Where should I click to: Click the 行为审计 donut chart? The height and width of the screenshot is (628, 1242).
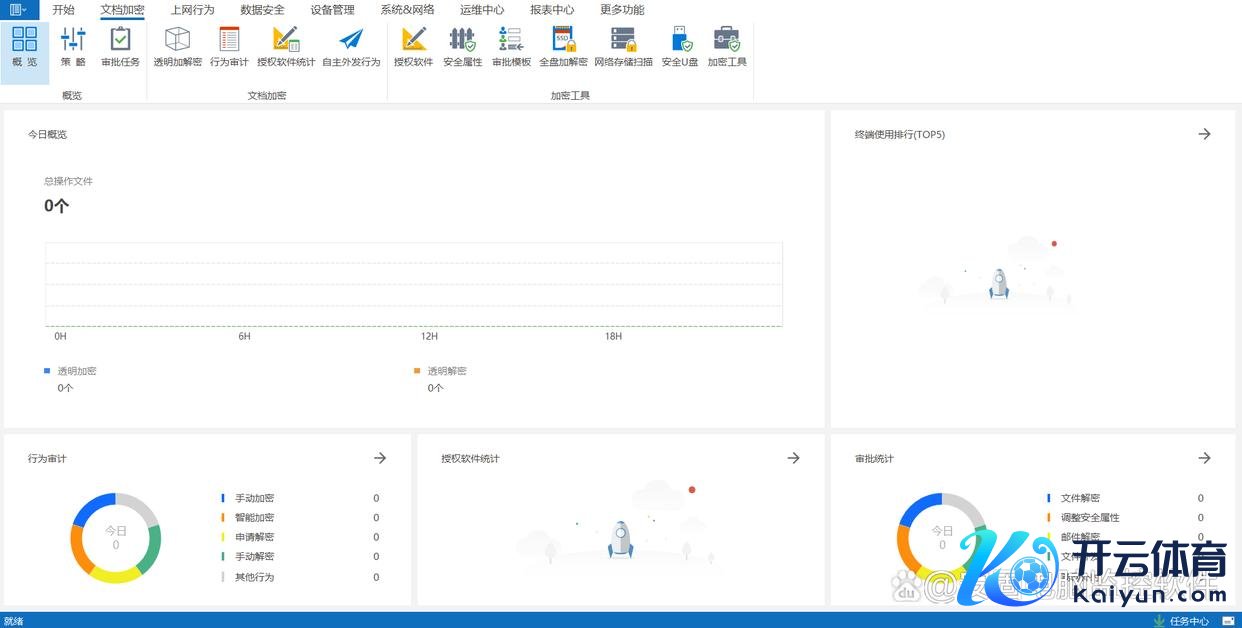coord(116,538)
